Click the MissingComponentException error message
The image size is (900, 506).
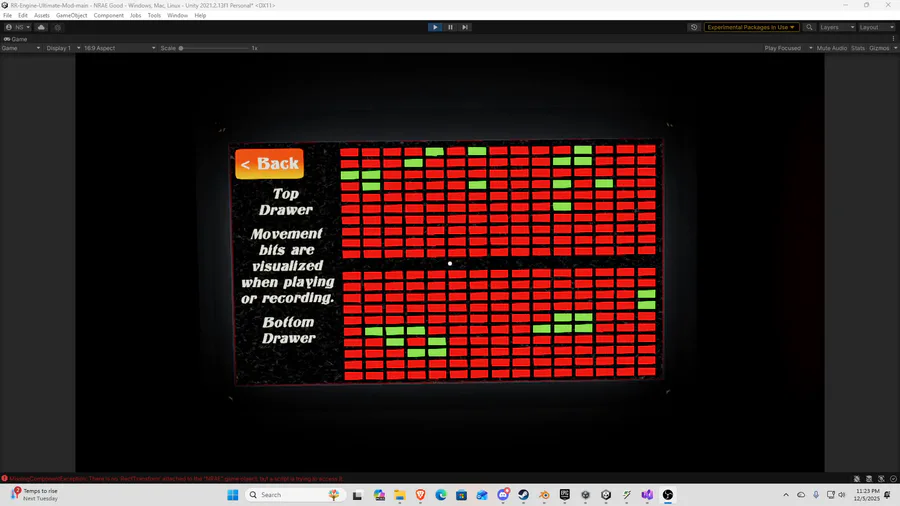tap(176, 478)
